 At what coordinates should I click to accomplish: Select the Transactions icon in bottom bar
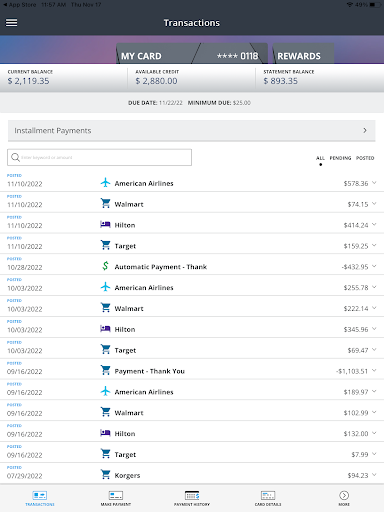click(40, 495)
